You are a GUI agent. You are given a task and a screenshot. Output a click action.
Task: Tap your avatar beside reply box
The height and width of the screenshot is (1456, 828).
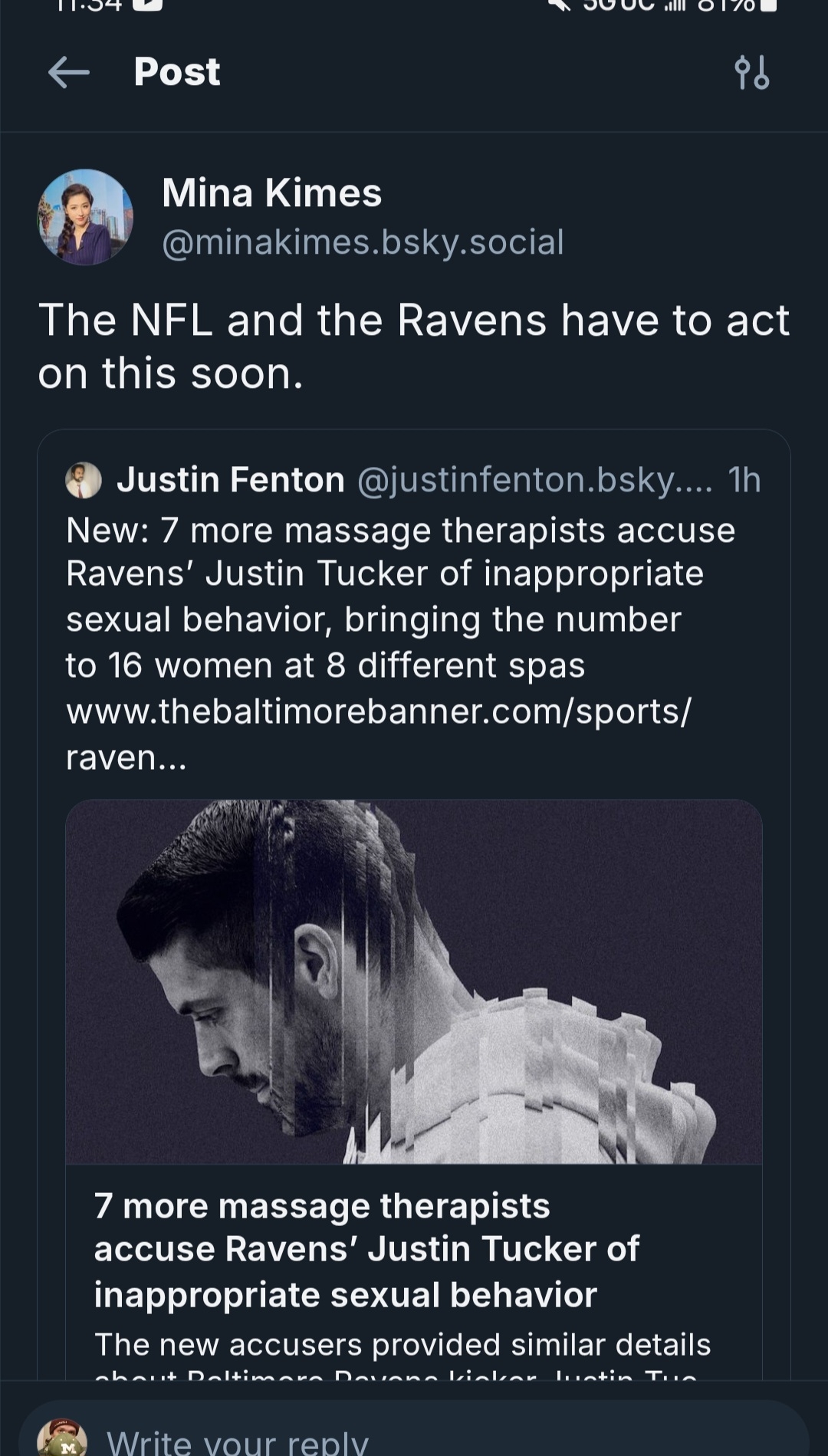coord(62,1438)
